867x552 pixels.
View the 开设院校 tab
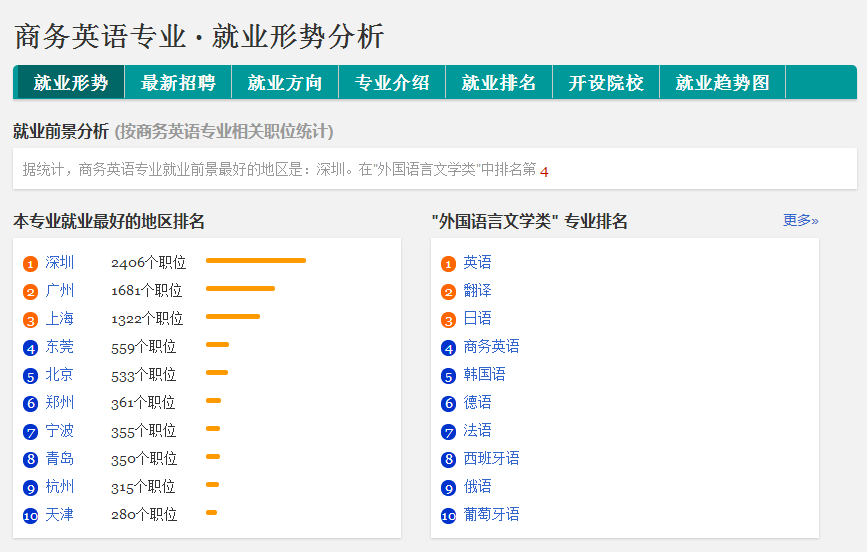click(x=606, y=82)
